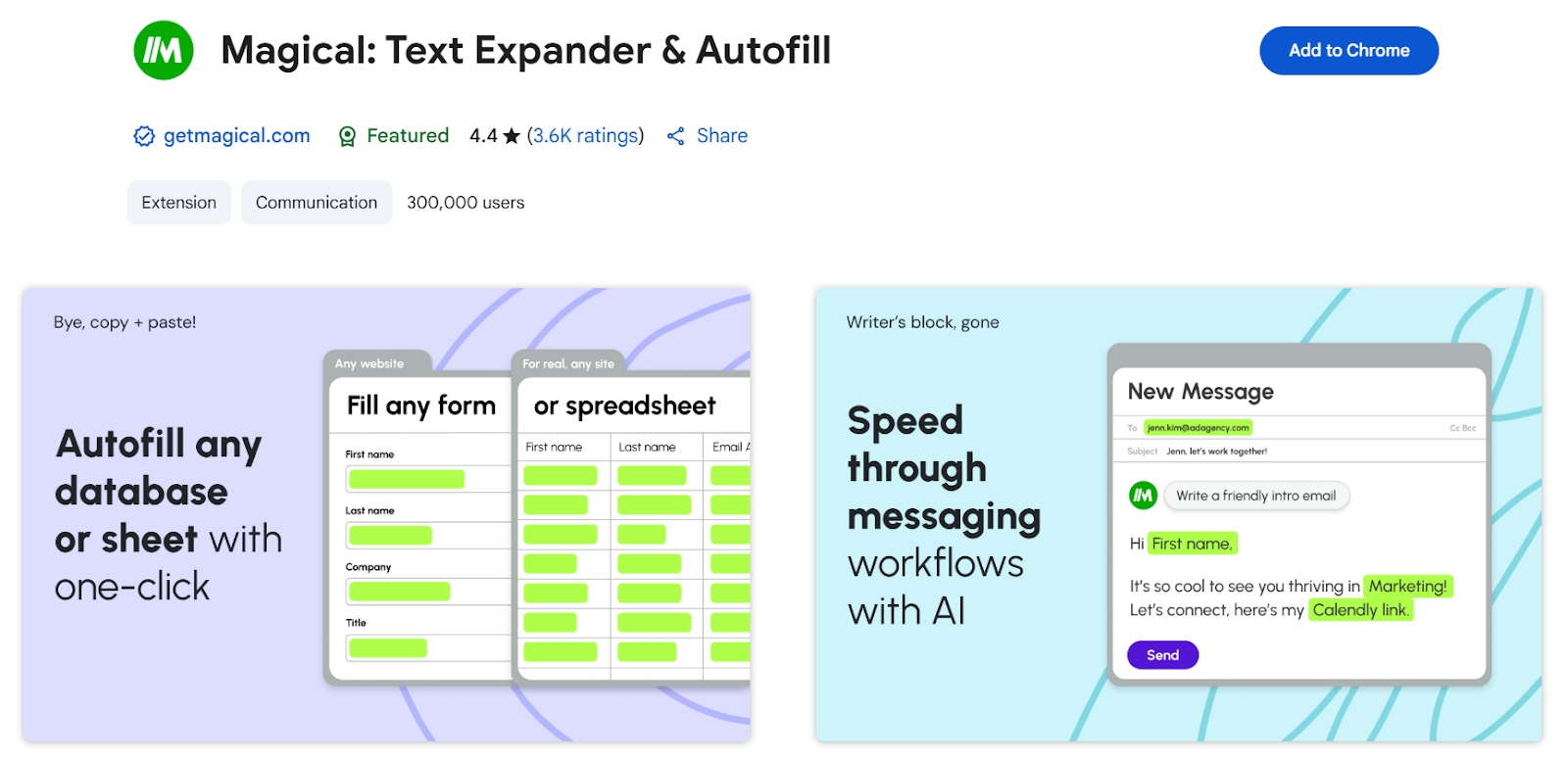Click the green 'First name' highlight chip
Viewport: 1568px width, 762px height.
[x=1192, y=544]
